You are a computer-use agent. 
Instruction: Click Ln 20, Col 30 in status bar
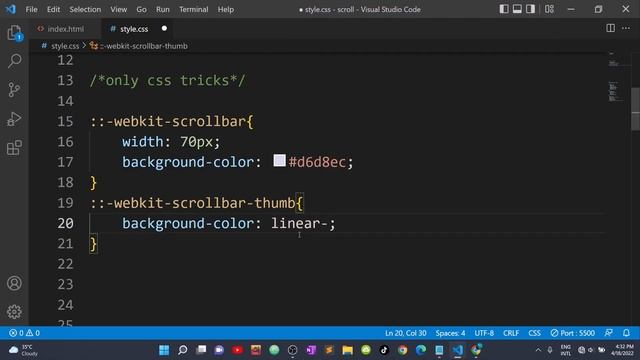click(406, 333)
